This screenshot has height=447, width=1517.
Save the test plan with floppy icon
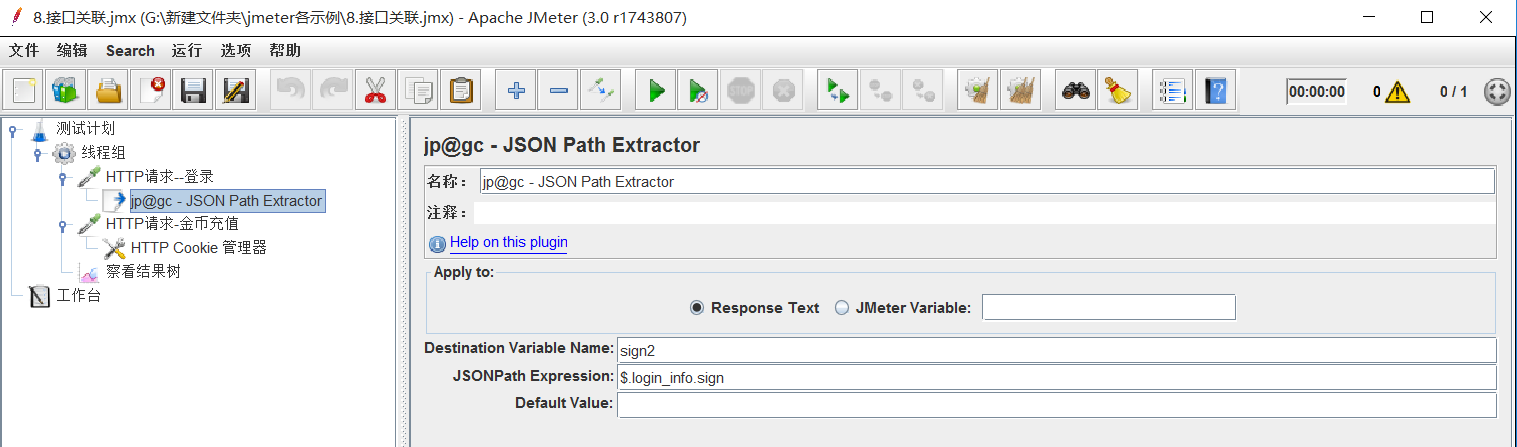[193, 91]
